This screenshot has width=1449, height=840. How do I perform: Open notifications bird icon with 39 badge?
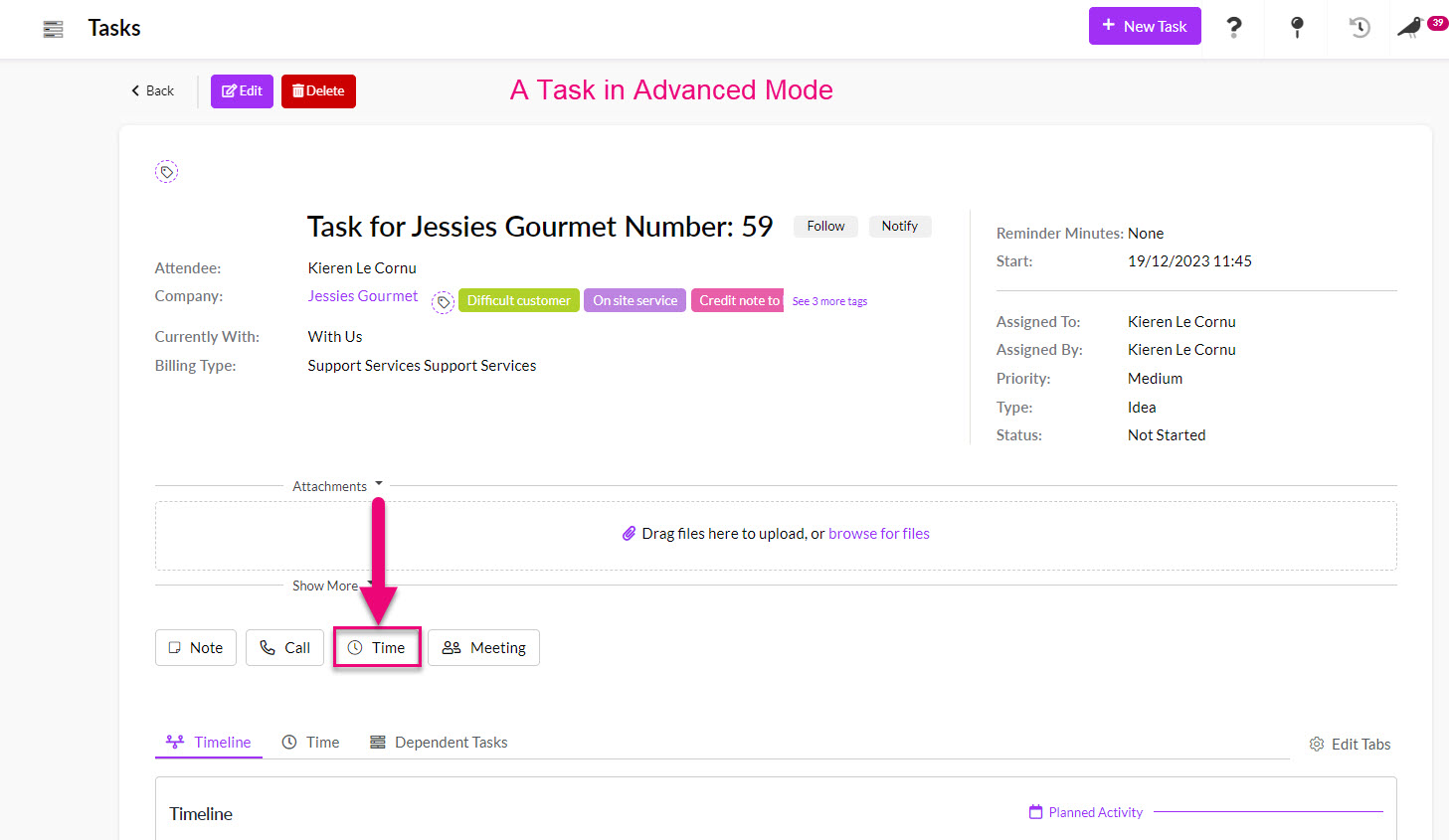(1410, 28)
